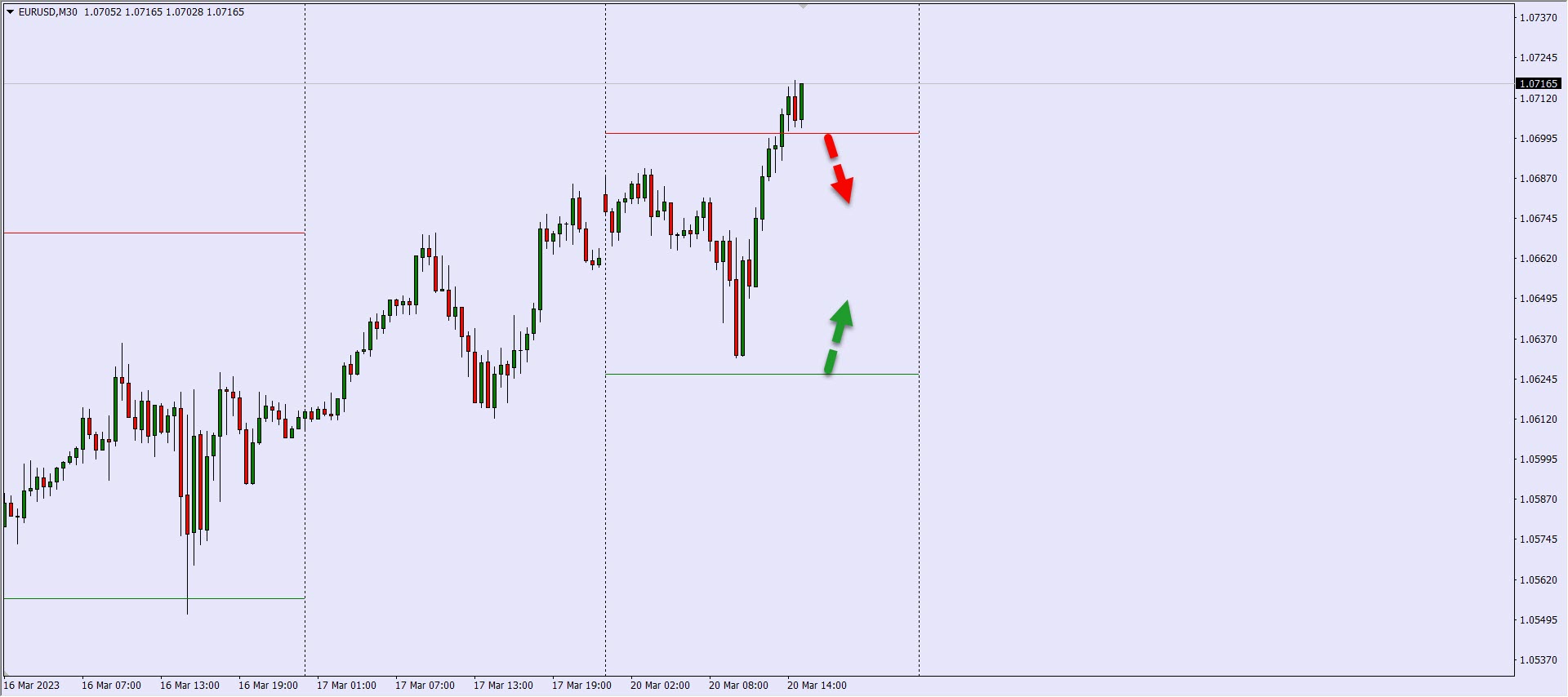Click price scale label 1.06245
This screenshot has width=1568, height=697.
1538,380
